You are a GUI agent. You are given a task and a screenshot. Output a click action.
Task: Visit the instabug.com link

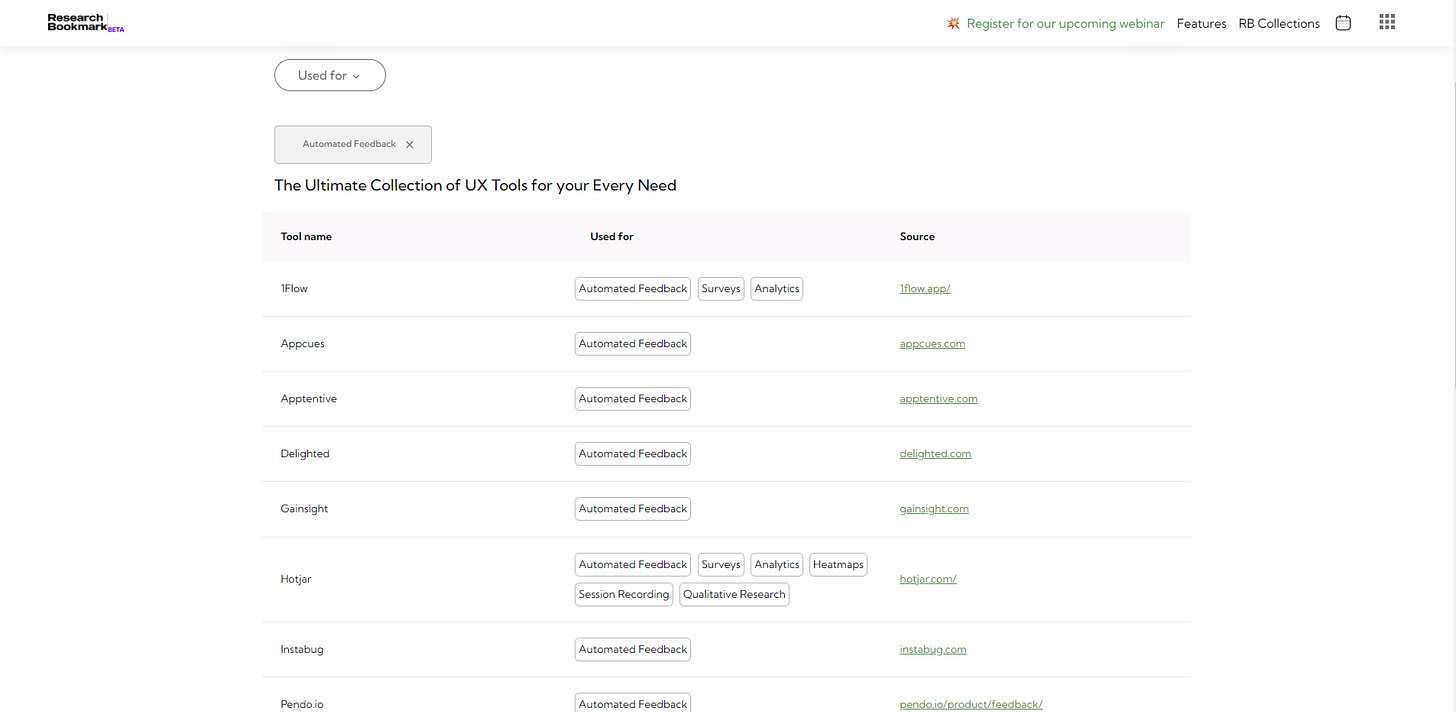(933, 649)
